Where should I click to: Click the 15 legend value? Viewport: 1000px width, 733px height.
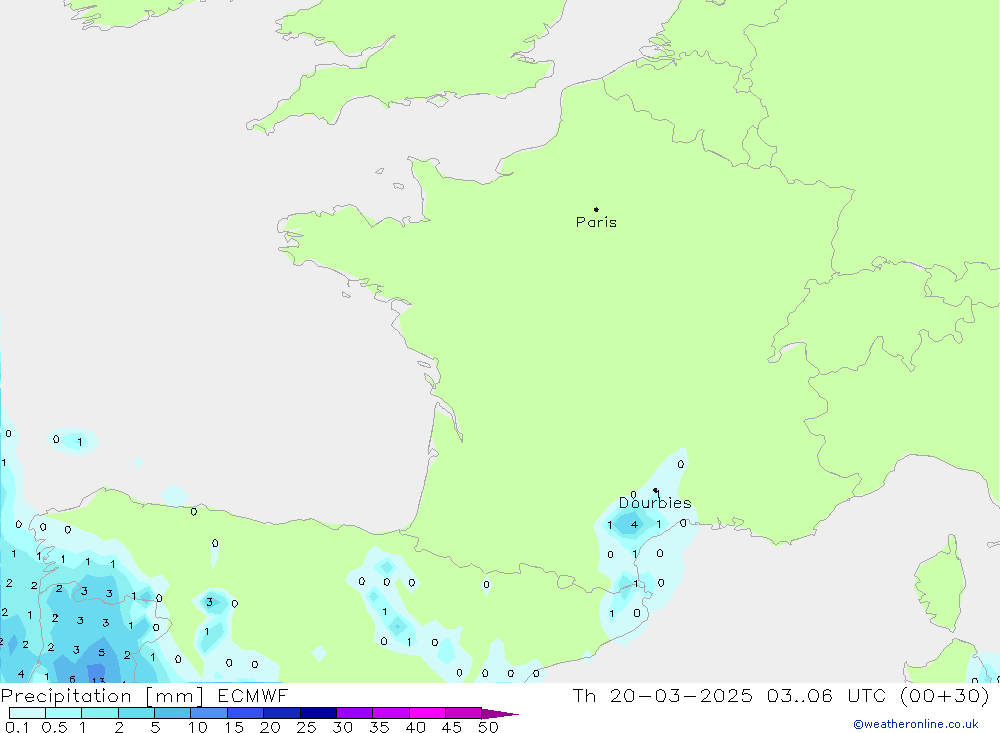[233, 727]
